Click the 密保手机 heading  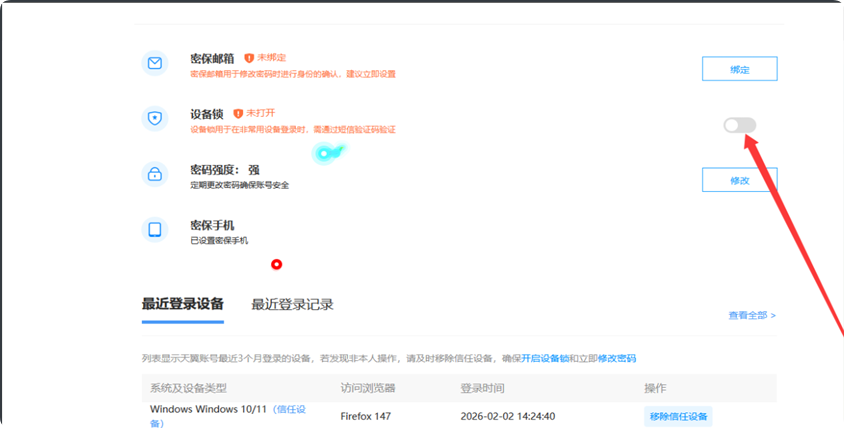coord(212,226)
